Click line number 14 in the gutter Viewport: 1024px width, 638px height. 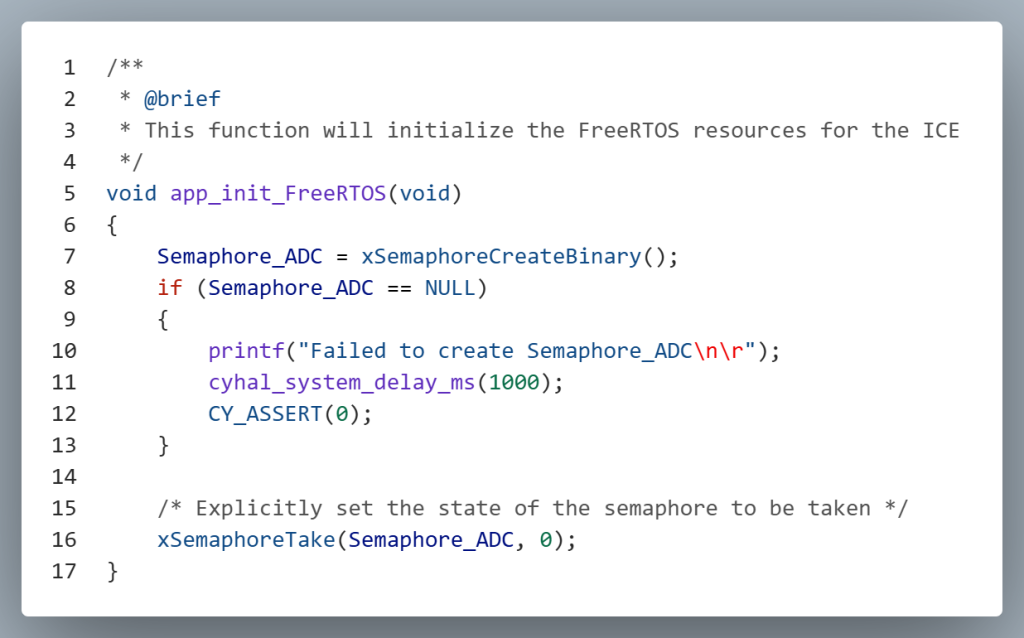(x=63, y=477)
